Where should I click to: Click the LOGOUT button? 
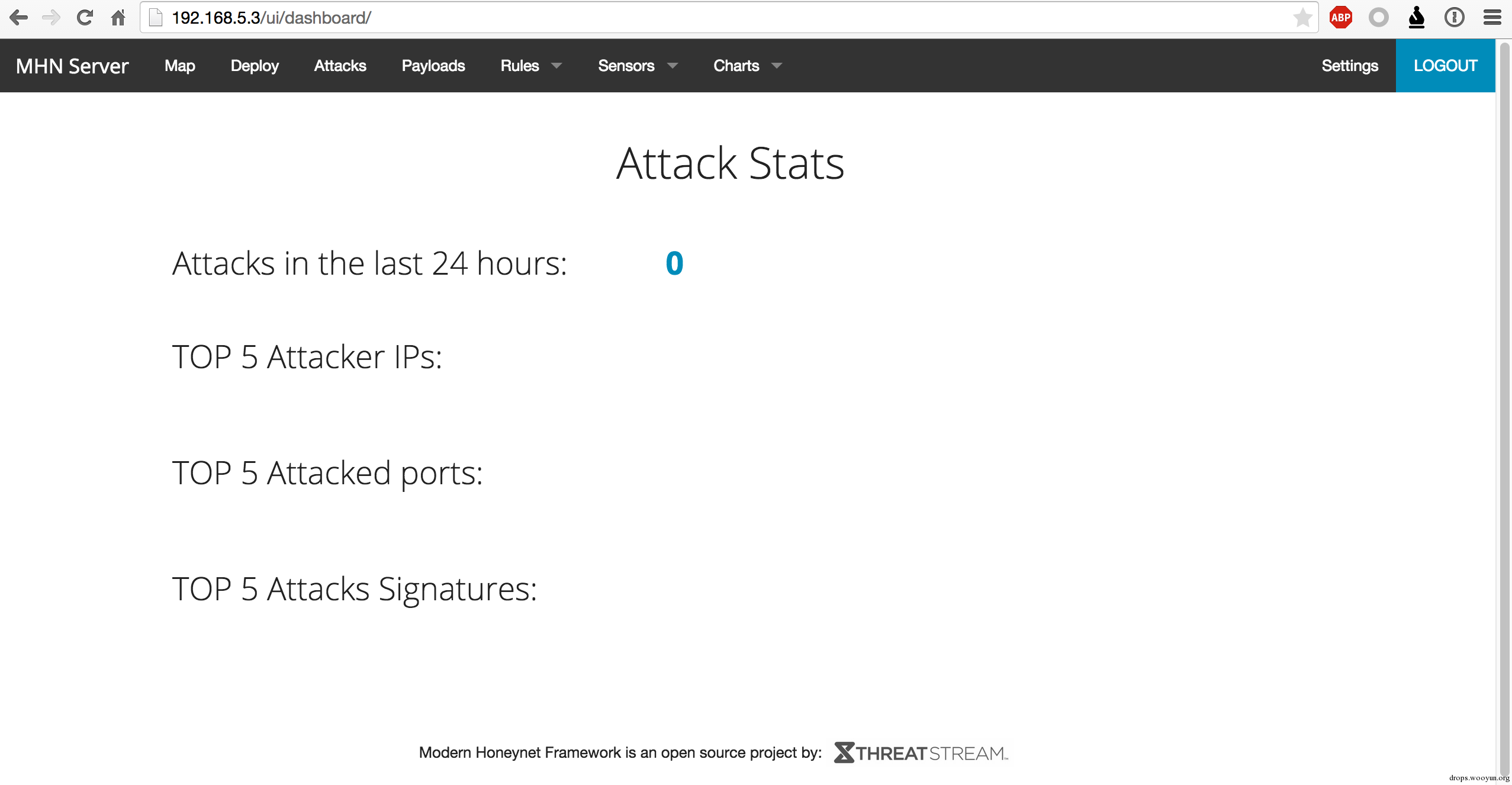click(1445, 66)
